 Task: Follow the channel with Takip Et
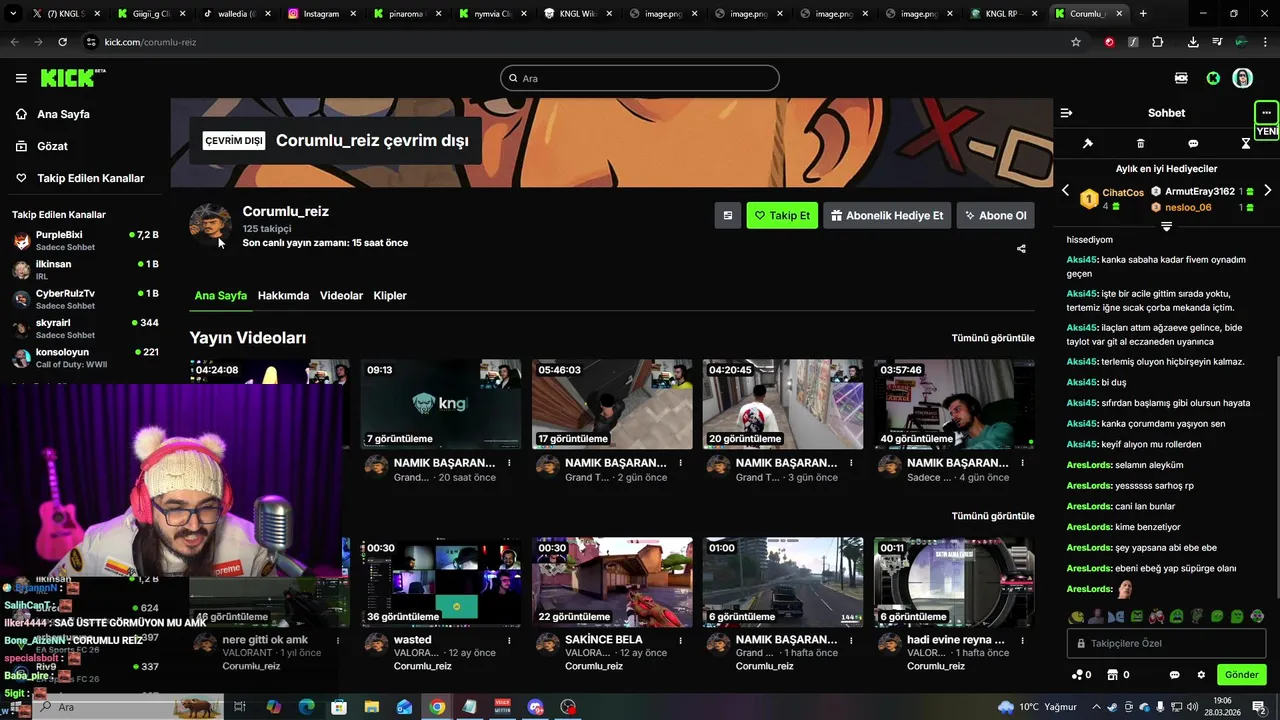[x=782, y=215]
